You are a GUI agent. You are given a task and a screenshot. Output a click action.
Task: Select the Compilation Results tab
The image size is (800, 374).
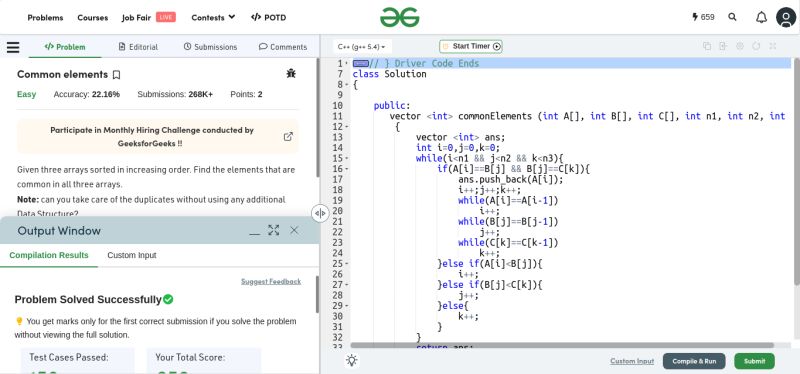[x=49, y=255]
